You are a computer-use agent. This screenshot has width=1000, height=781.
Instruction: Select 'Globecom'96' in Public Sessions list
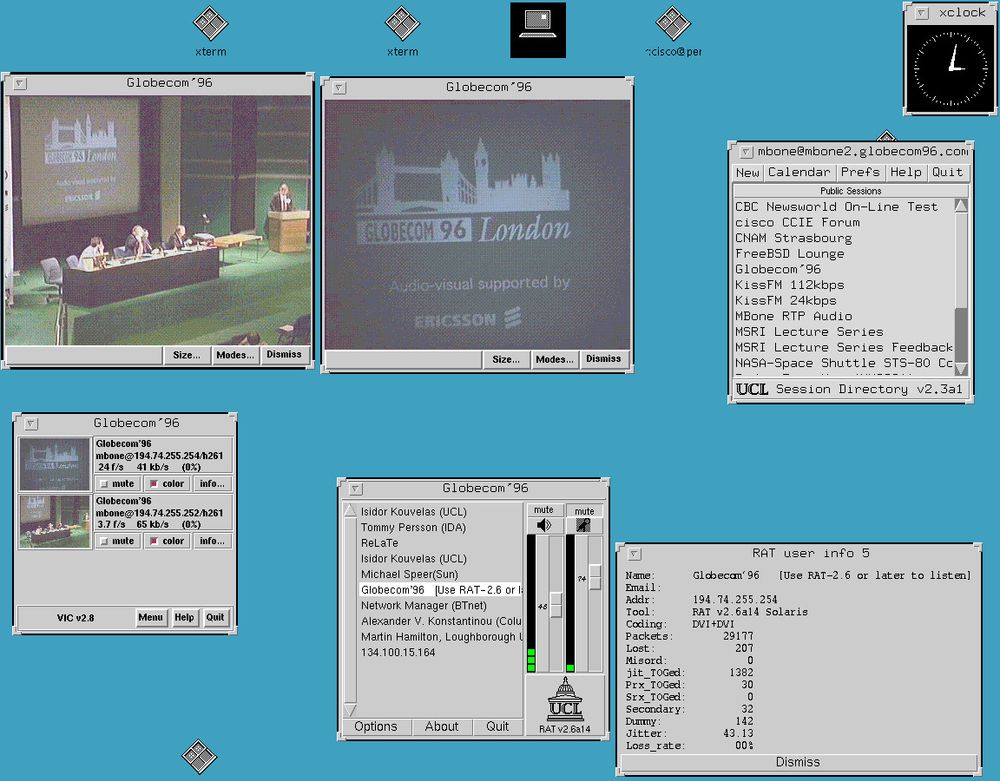pyautogui.click(x=778, y=270)
